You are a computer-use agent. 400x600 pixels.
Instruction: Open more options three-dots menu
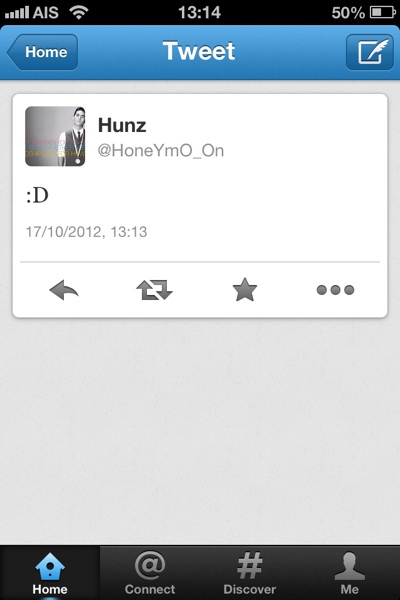[x=335, y=290]
